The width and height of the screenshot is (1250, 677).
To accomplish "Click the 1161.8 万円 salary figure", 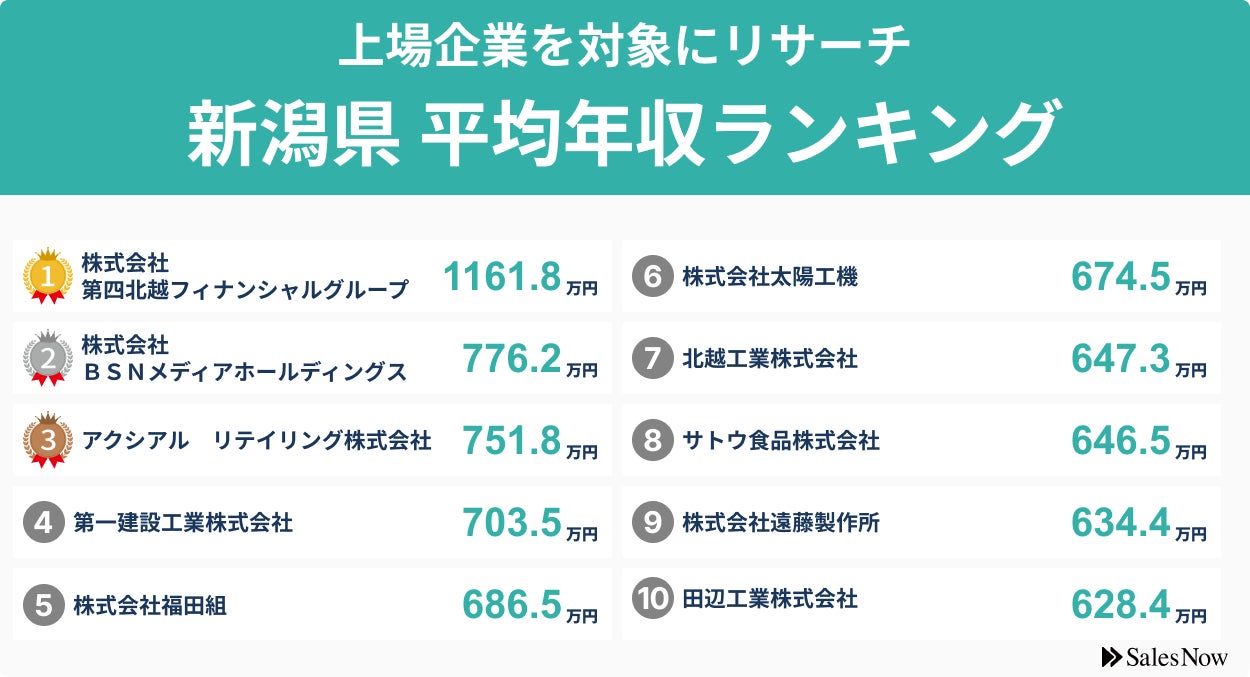I will (520, 277).
